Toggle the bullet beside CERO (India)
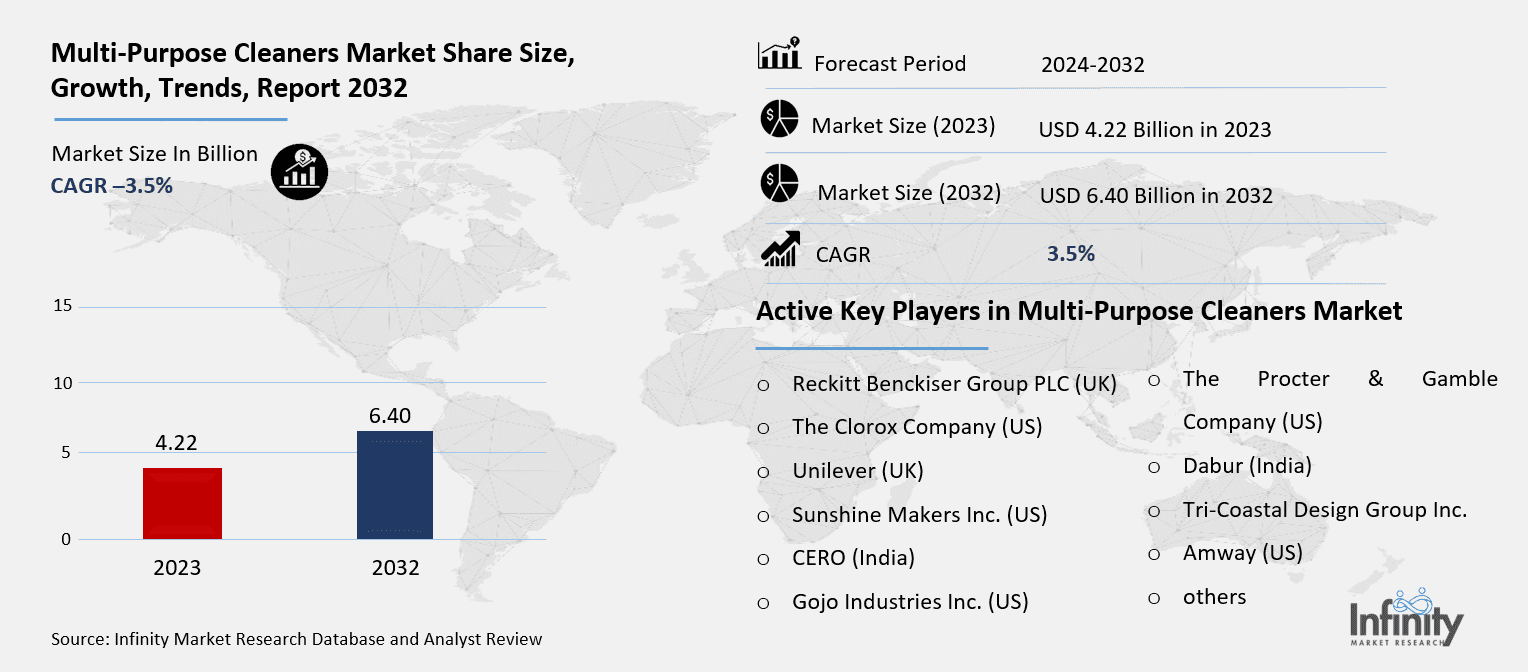Screen dimensions: 1528x672 coord(764,558)
